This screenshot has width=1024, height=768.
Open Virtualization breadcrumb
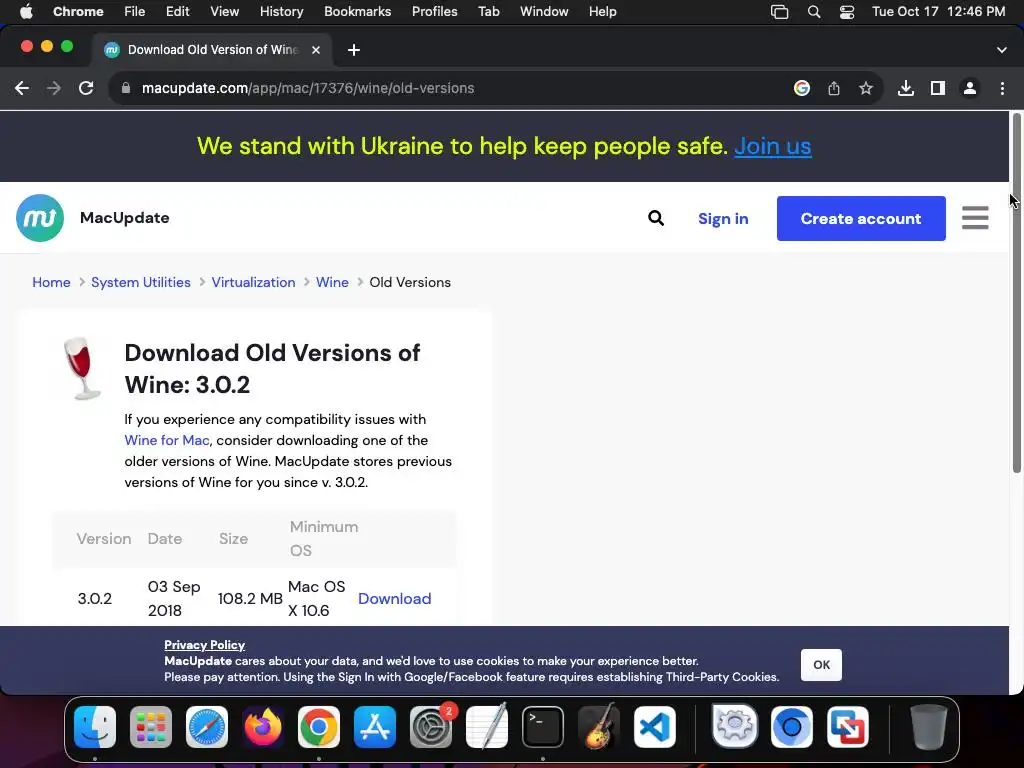click(253, 282)
